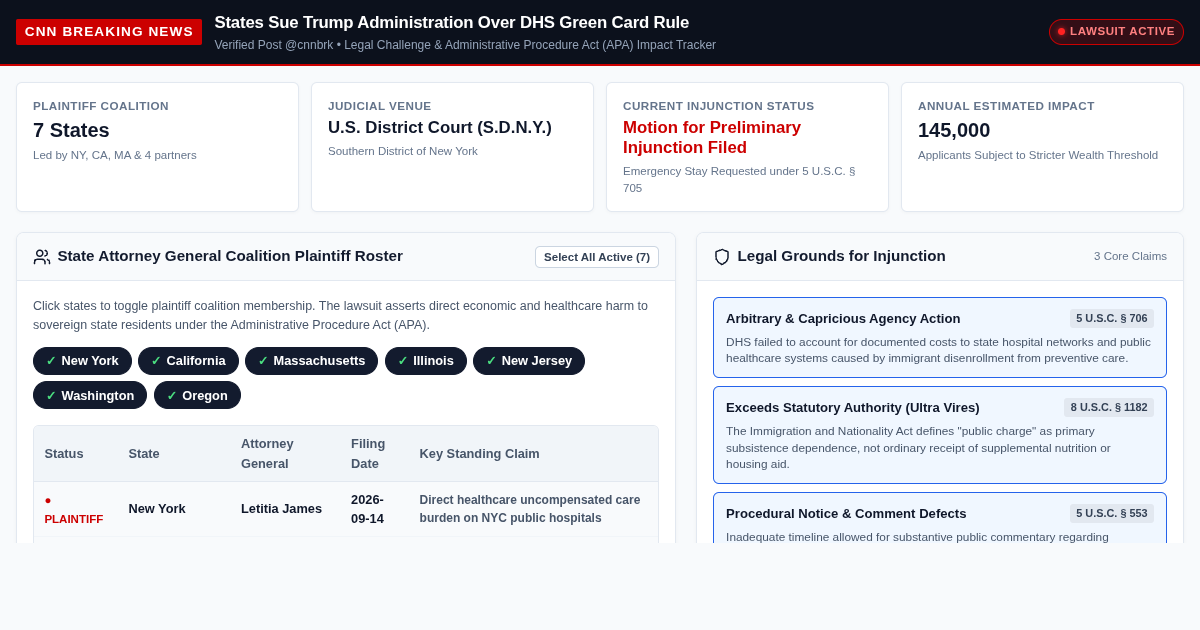Click the red dot in Lawsuit Active badge
1200x630 pixels.
click(x=1061, y=32)
